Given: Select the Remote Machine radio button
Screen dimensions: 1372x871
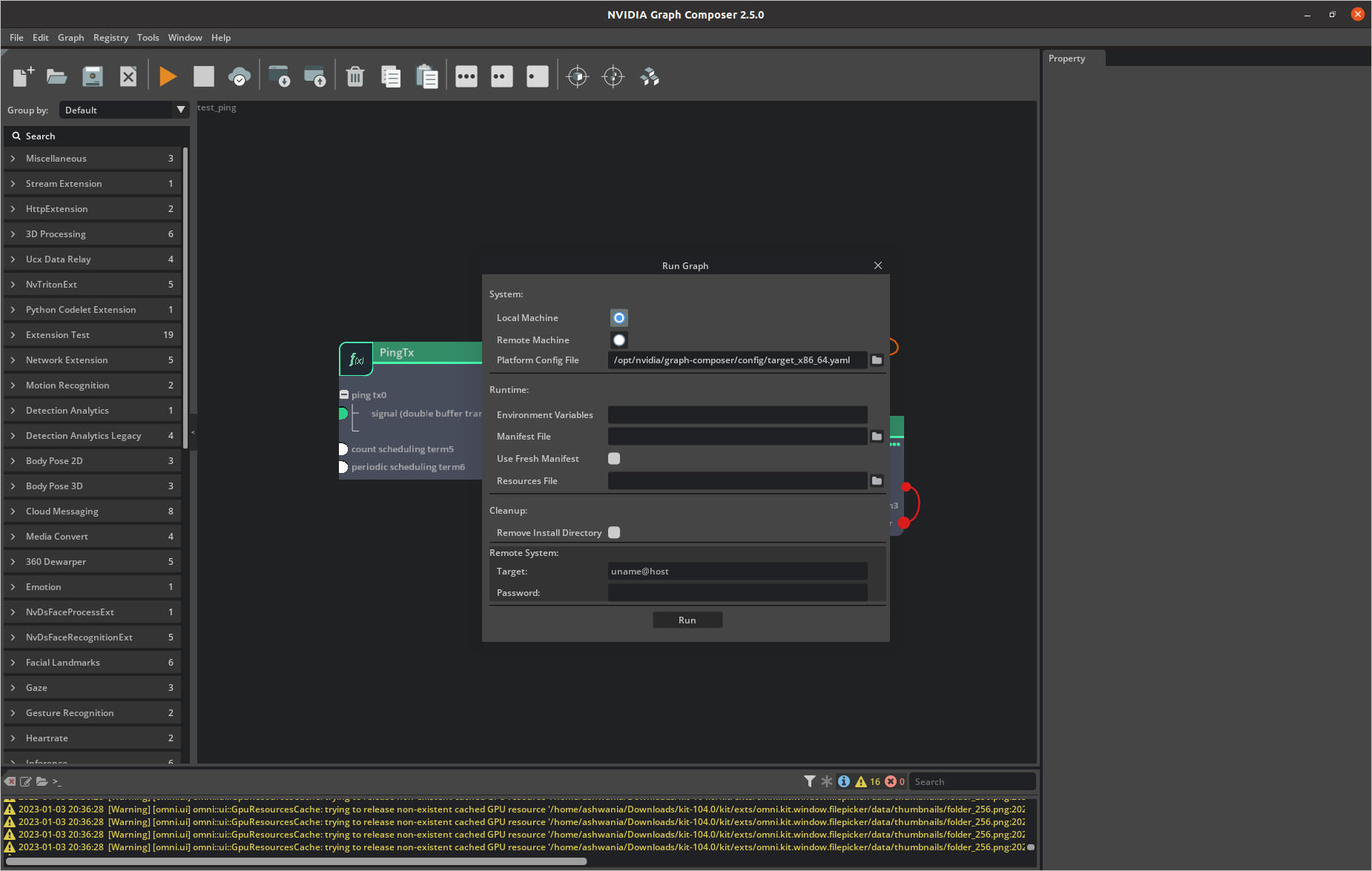Looking at the screenshot, I should pos(619,340).
